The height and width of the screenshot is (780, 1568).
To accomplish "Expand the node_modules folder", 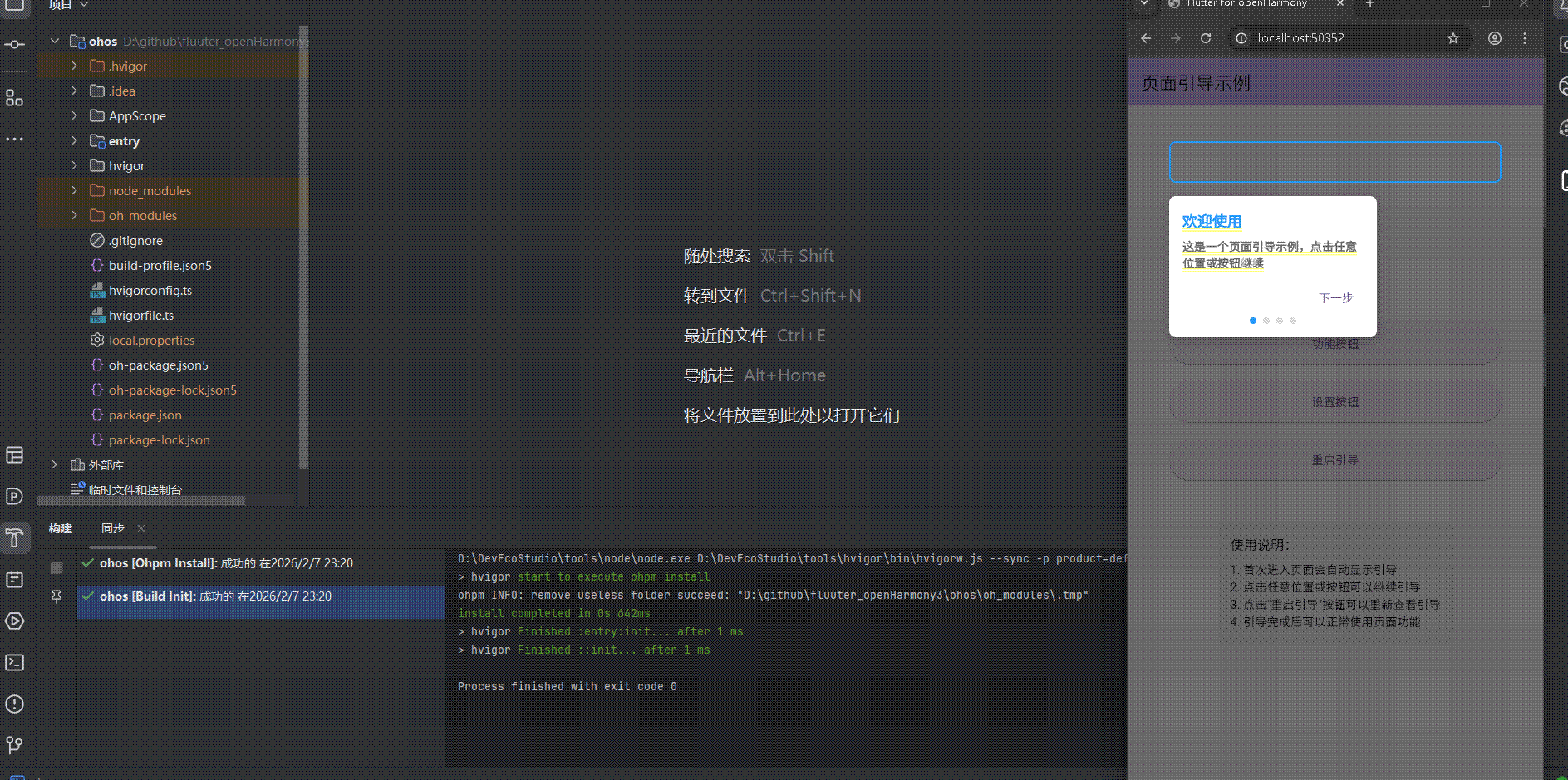I will 75,190.
